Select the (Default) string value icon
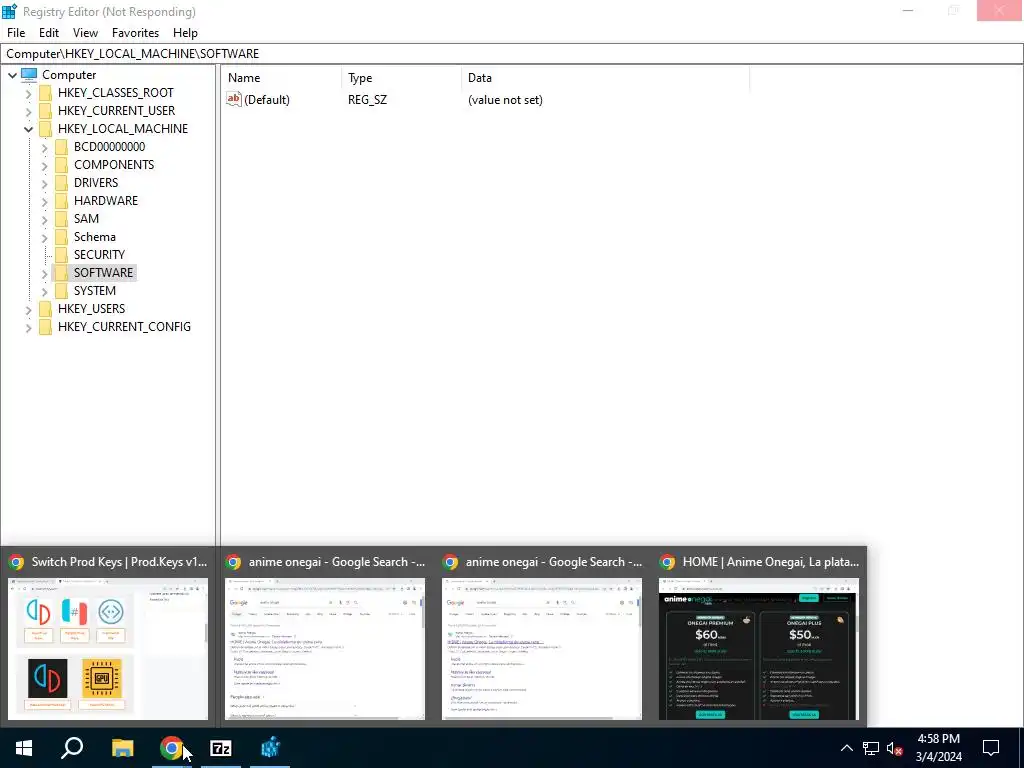The width and height of the screenshot is (1024, 768). click(x=234, y=99)
